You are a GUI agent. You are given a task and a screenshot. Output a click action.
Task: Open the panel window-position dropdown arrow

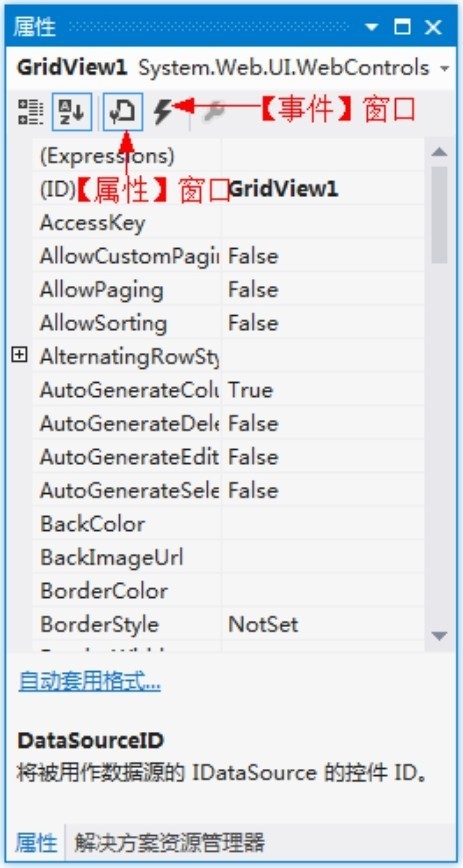(371, 27)
